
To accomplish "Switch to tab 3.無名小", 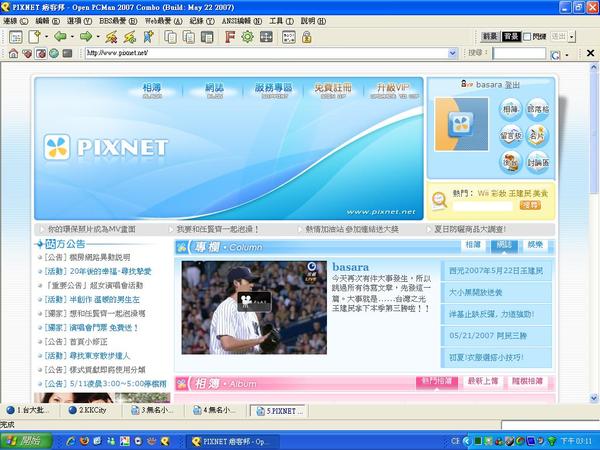I will pyautogui.click(x=152, y=410).
